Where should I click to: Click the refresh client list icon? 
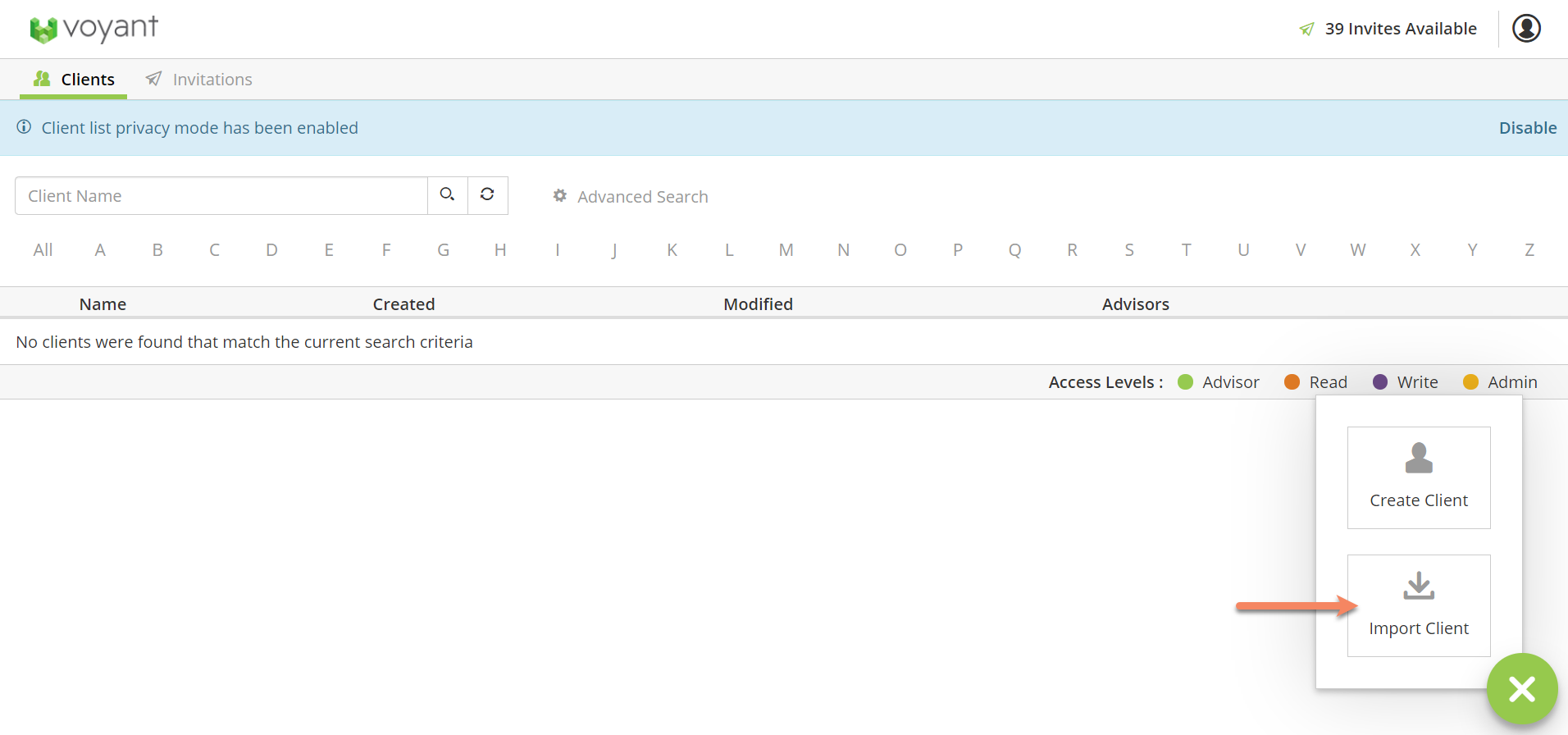(487, 195)
